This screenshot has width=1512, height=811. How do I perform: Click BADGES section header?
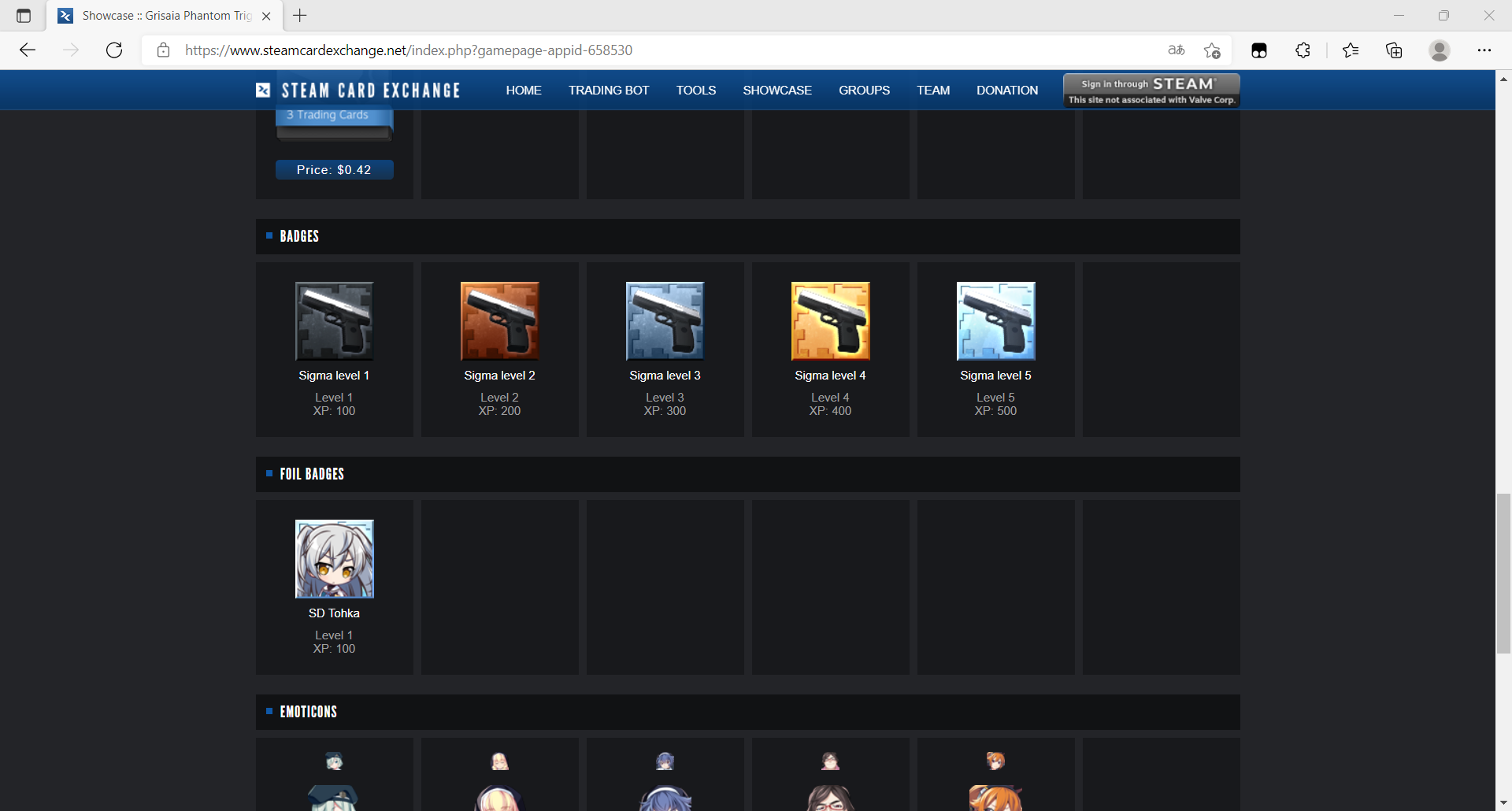748,236
